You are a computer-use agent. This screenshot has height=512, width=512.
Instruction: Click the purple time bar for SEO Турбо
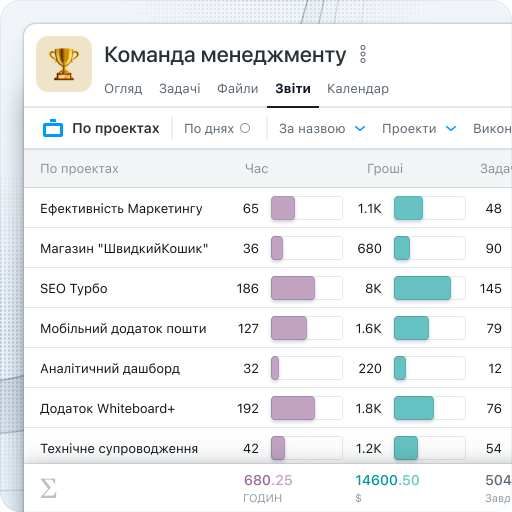click(293, 288)
